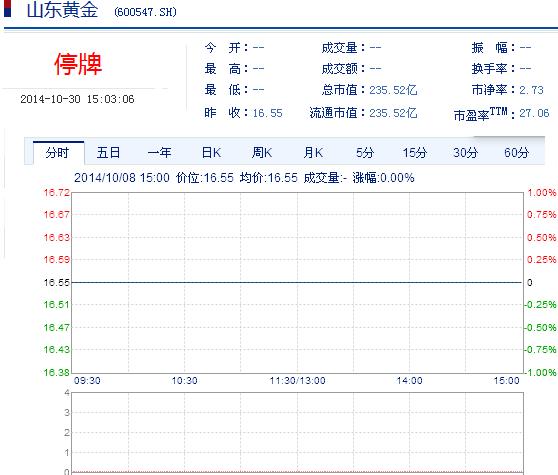This screenshot has width=558, height=475.
Task: Click the 山东黄金 stock name heading
Action: pos(62,10)
